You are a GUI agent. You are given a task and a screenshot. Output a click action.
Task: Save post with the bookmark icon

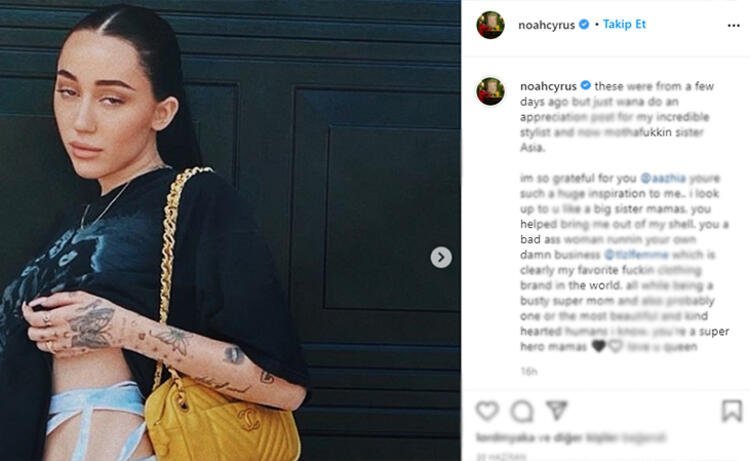tap(731, 410)
